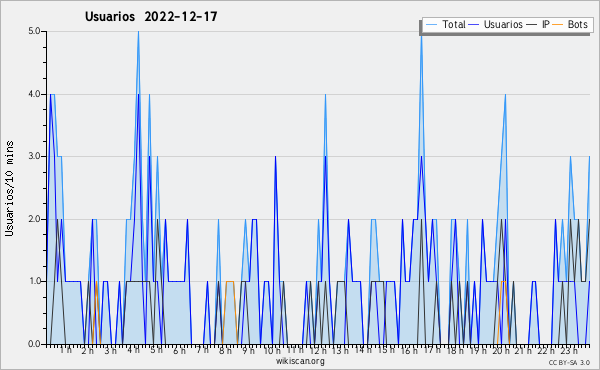Click the '20 h' x-axis label
600x370 pixels.
[x=501, y=350]
